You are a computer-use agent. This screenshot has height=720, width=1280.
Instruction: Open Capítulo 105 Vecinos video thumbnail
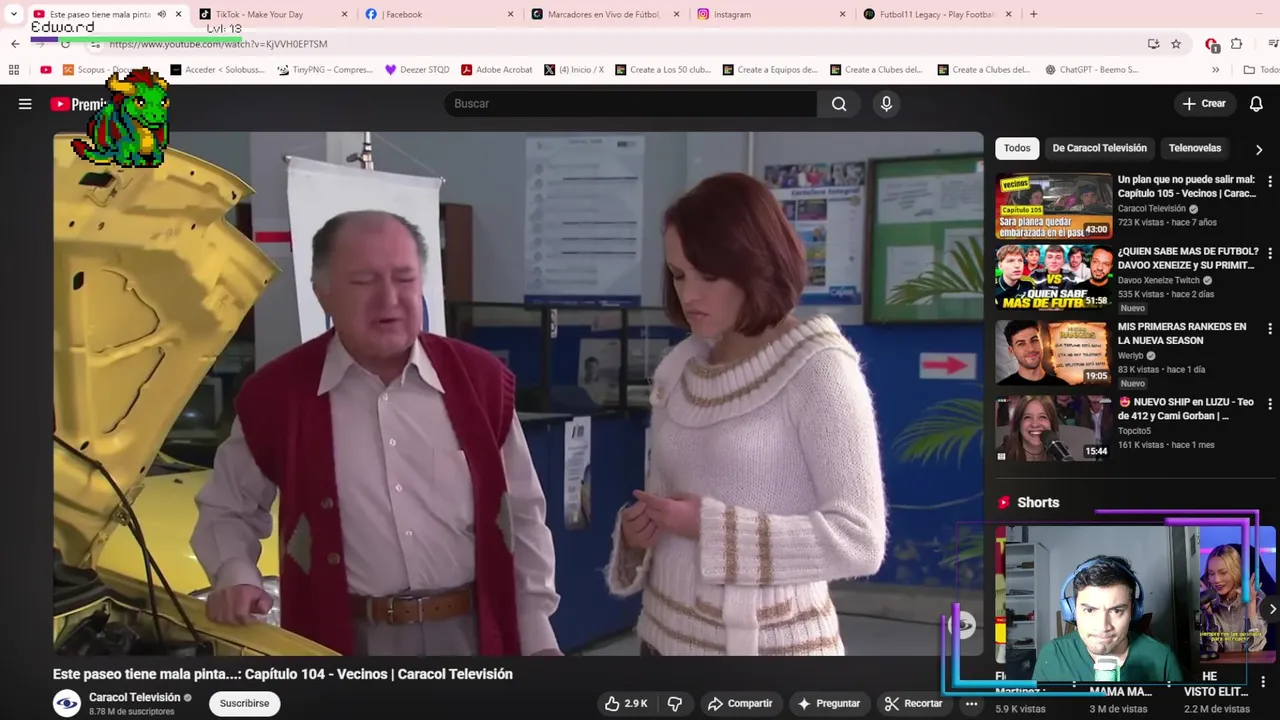point(1054,207)
